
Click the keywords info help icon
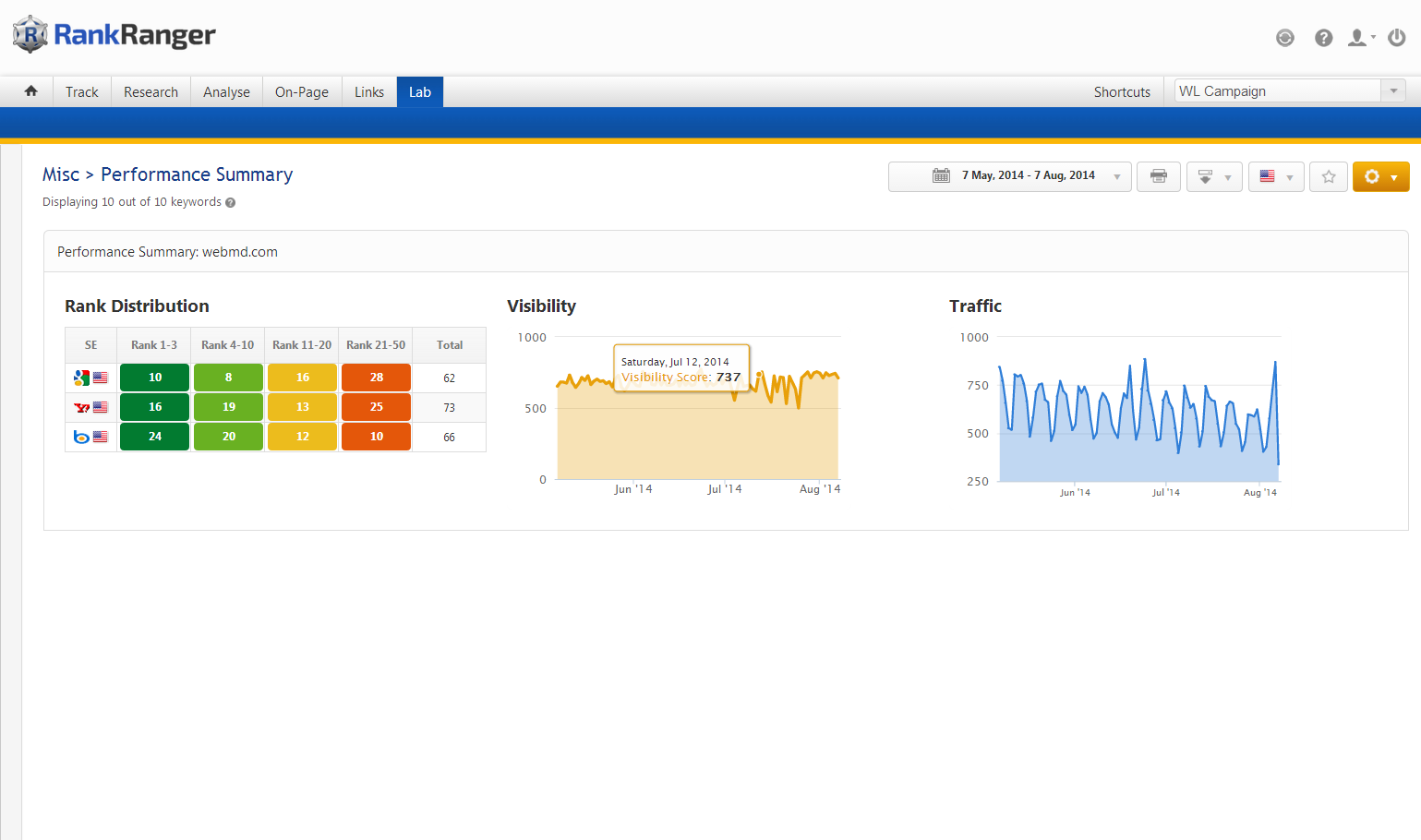231,203
